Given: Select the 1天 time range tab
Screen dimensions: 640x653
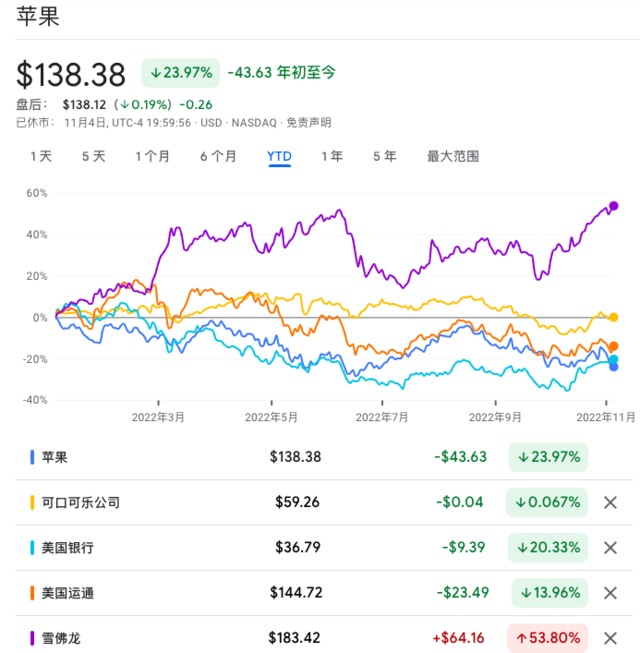Looking at the screenshot, I should tap(41, 156).
